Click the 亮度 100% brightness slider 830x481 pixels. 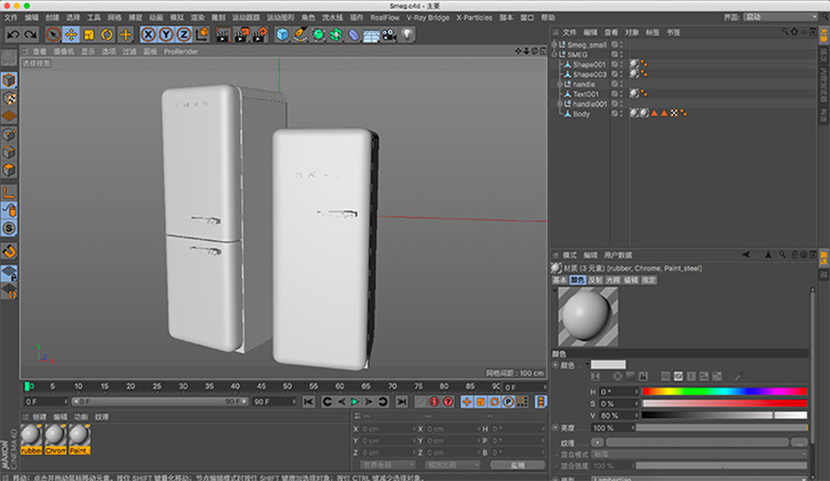click(721, 428)
